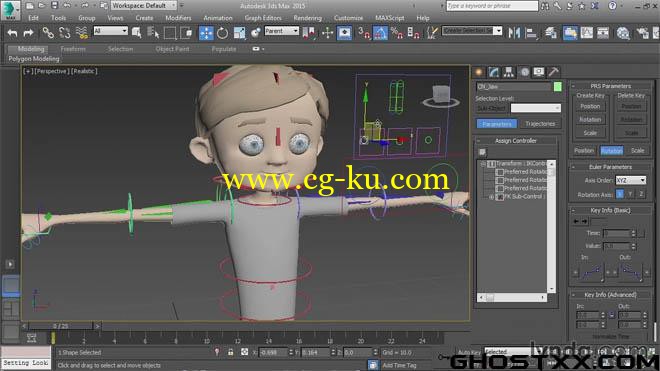Open the Motion command panel tab
This screenshot has width=660, height=371.
[524, 72]
